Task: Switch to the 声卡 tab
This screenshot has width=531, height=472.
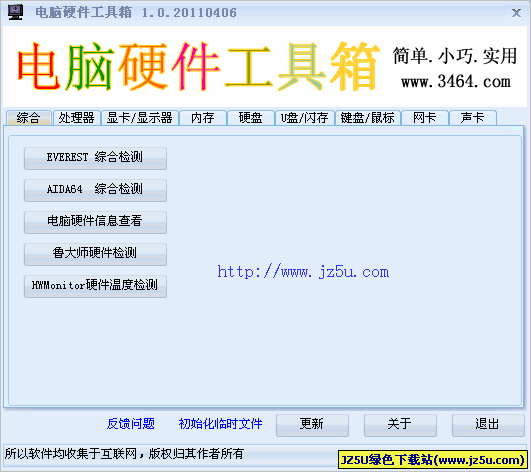Action: pyautogui.click(x=473, y=118)
